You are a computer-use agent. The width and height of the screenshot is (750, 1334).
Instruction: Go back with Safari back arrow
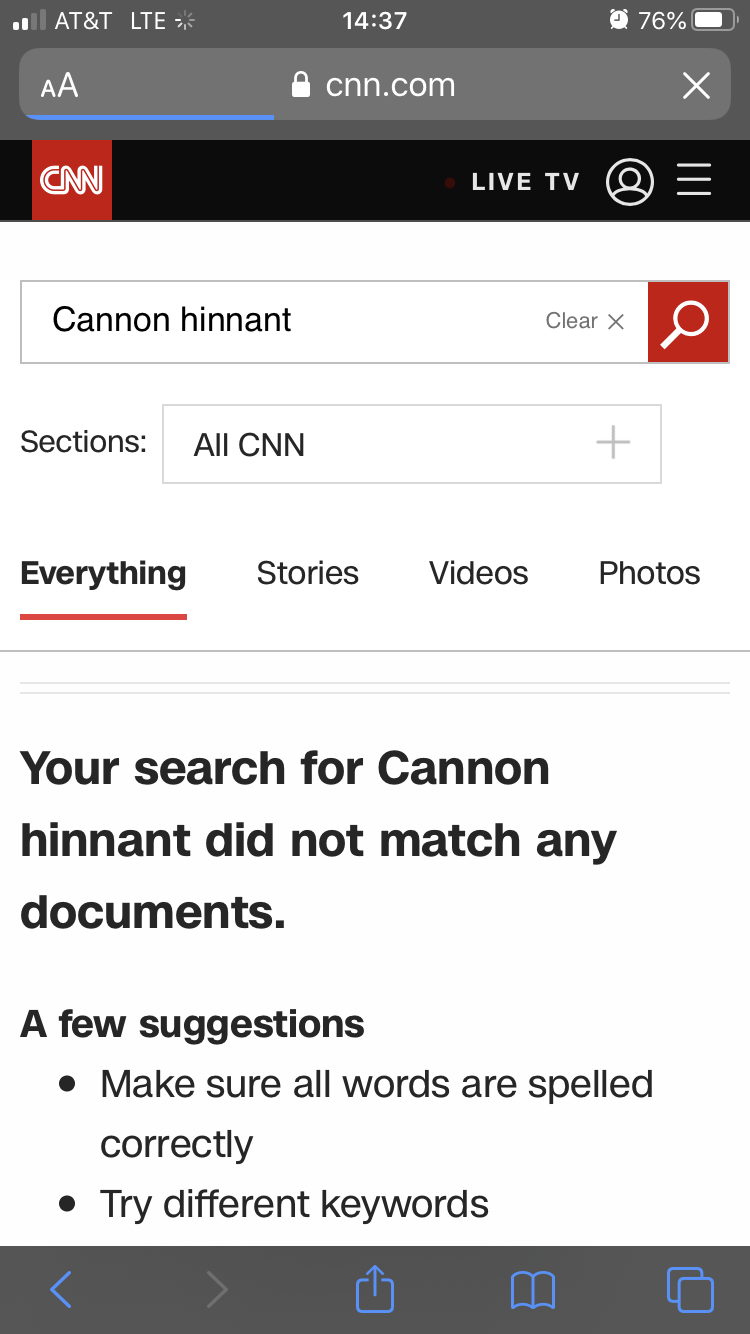pyautogui.click(x=61, y=1289)
